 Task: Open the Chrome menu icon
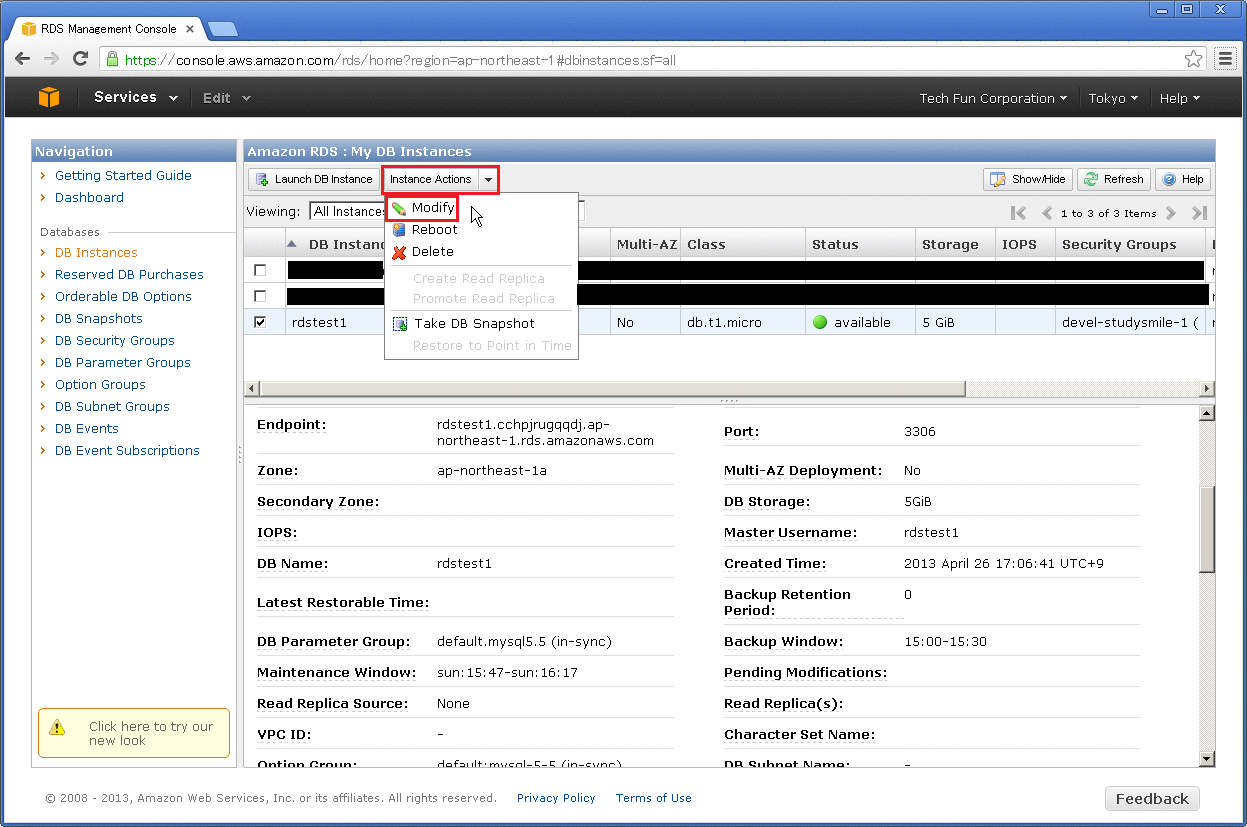coord(1225,59)
